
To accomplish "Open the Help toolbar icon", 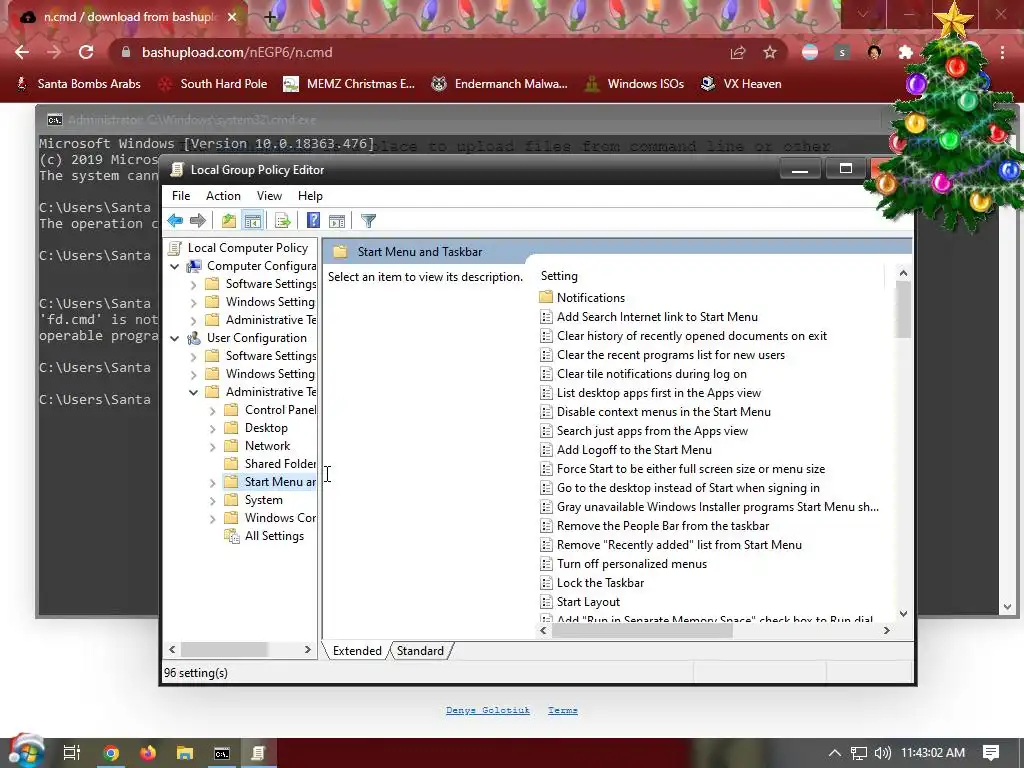I will pos(313,221).
